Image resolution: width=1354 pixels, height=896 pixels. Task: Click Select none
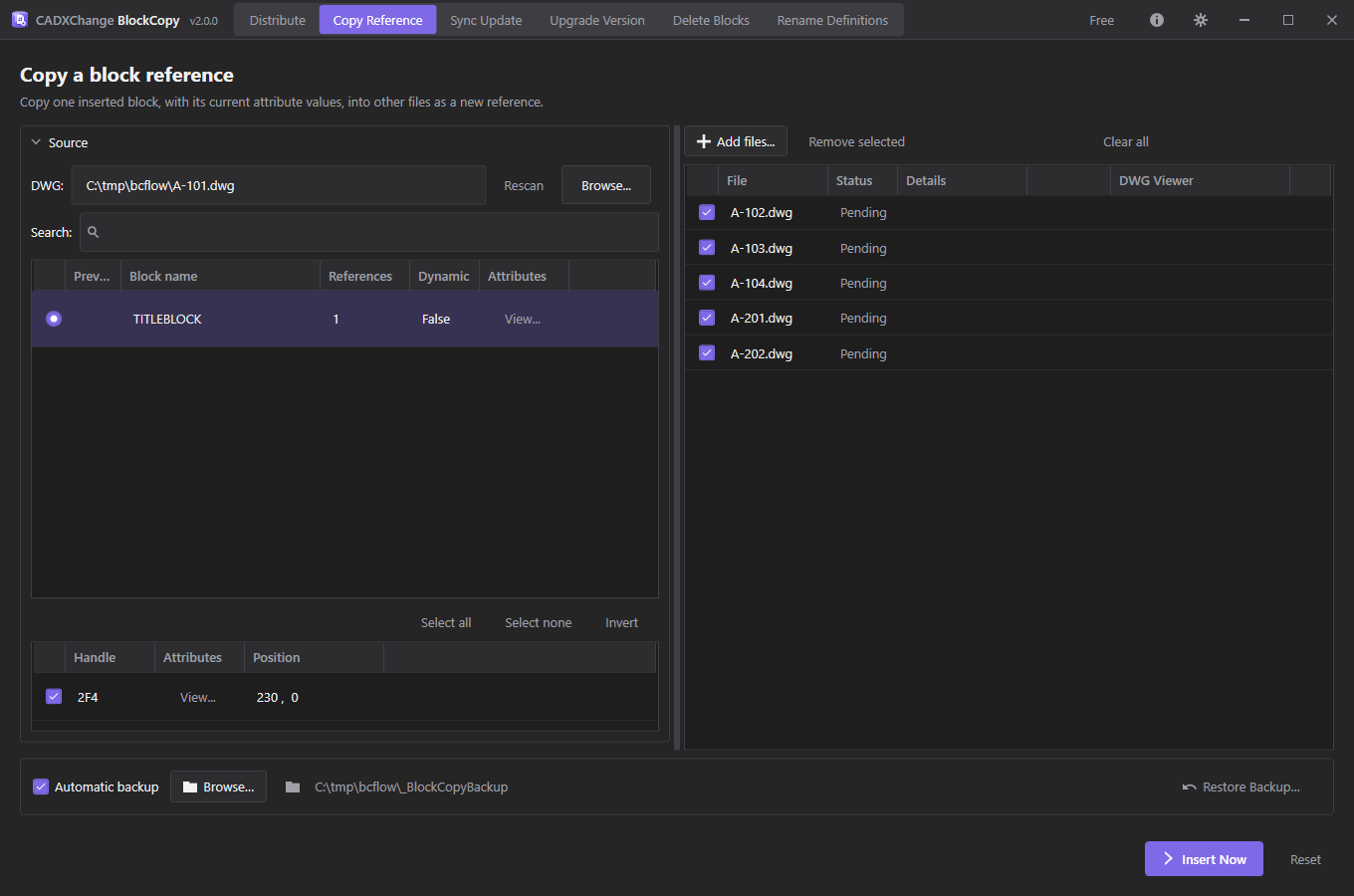point(538,622)
